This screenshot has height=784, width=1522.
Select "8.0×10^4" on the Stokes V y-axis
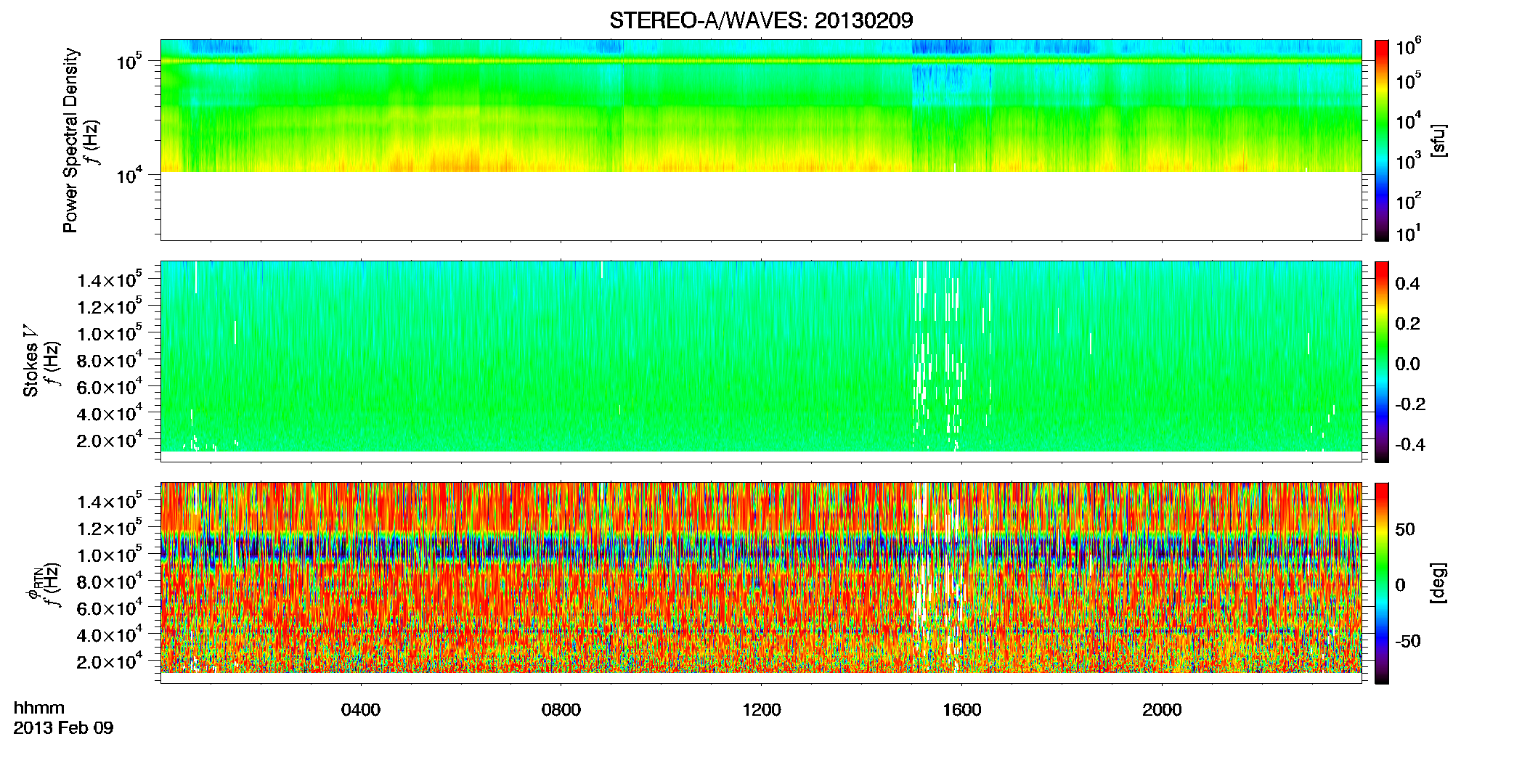point(110,361)
